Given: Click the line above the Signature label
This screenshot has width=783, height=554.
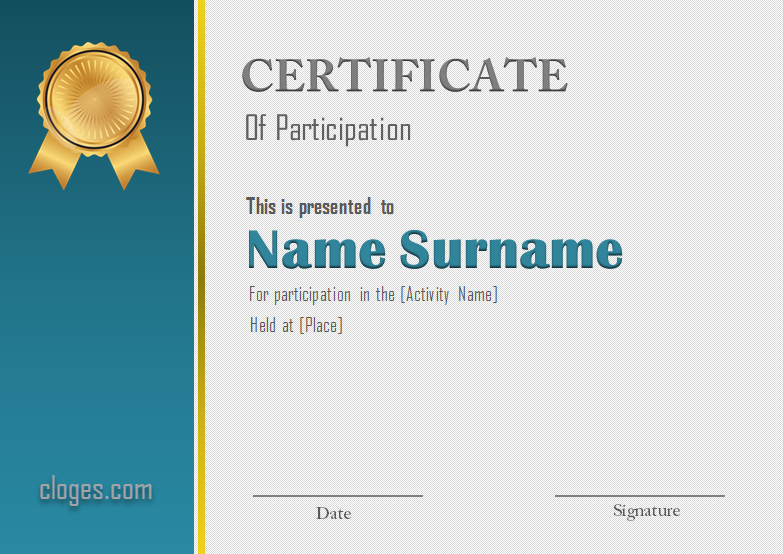Looking at the screenshot, I should (x=640, y=496).
